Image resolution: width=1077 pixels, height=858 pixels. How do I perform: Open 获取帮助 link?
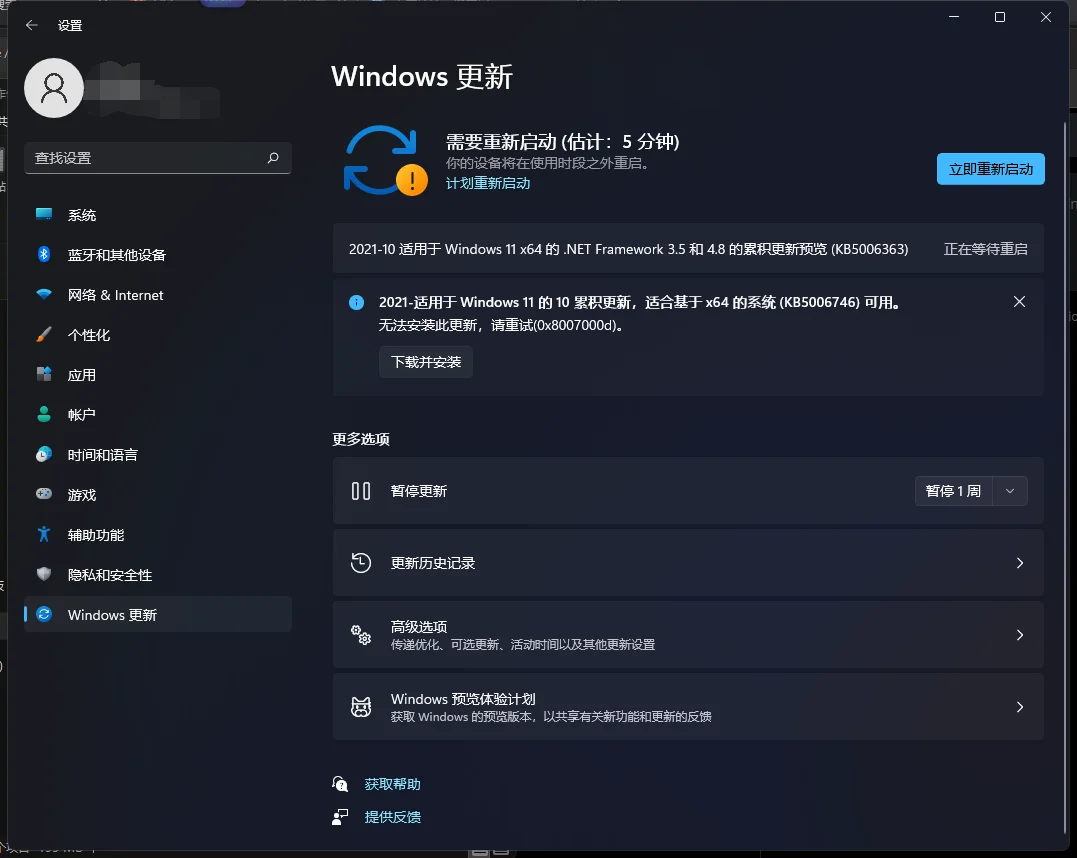(392, 784)
